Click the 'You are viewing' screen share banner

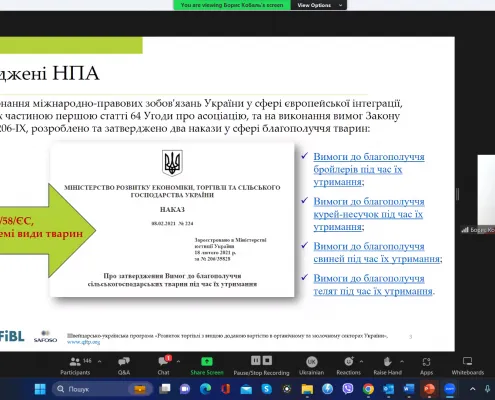click(x=232, y=5)
